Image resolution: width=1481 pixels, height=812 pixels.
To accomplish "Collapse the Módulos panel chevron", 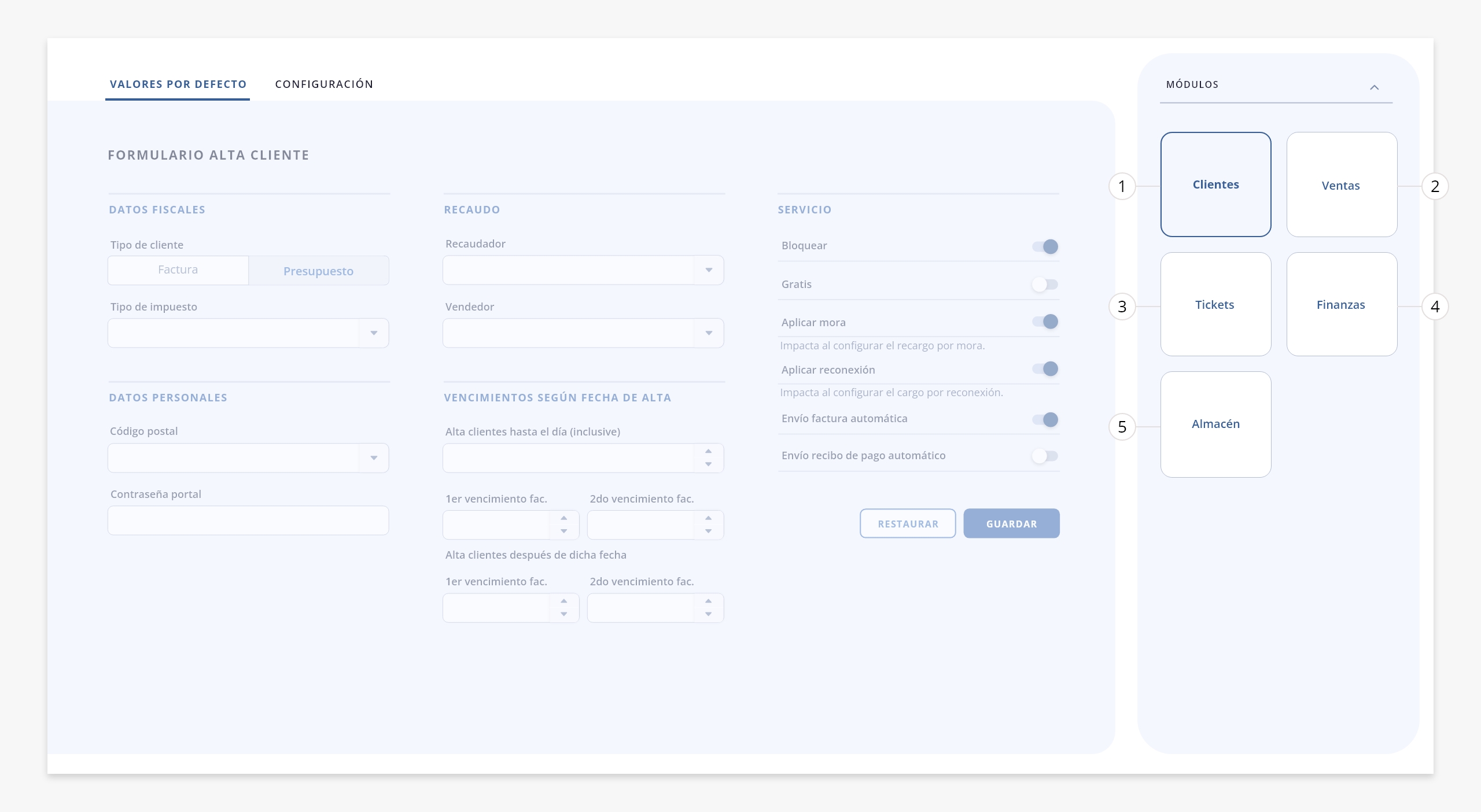I will [x=1375, y=87].
